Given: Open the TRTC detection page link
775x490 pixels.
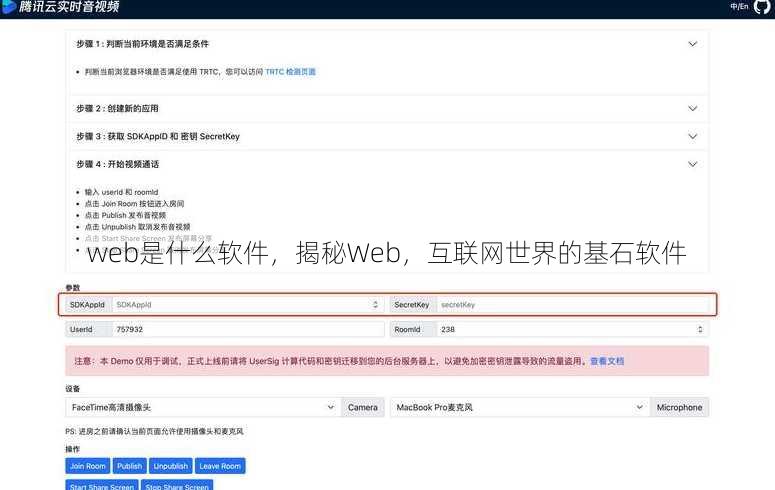Looking at the screenshot, I should coord(291,72).
